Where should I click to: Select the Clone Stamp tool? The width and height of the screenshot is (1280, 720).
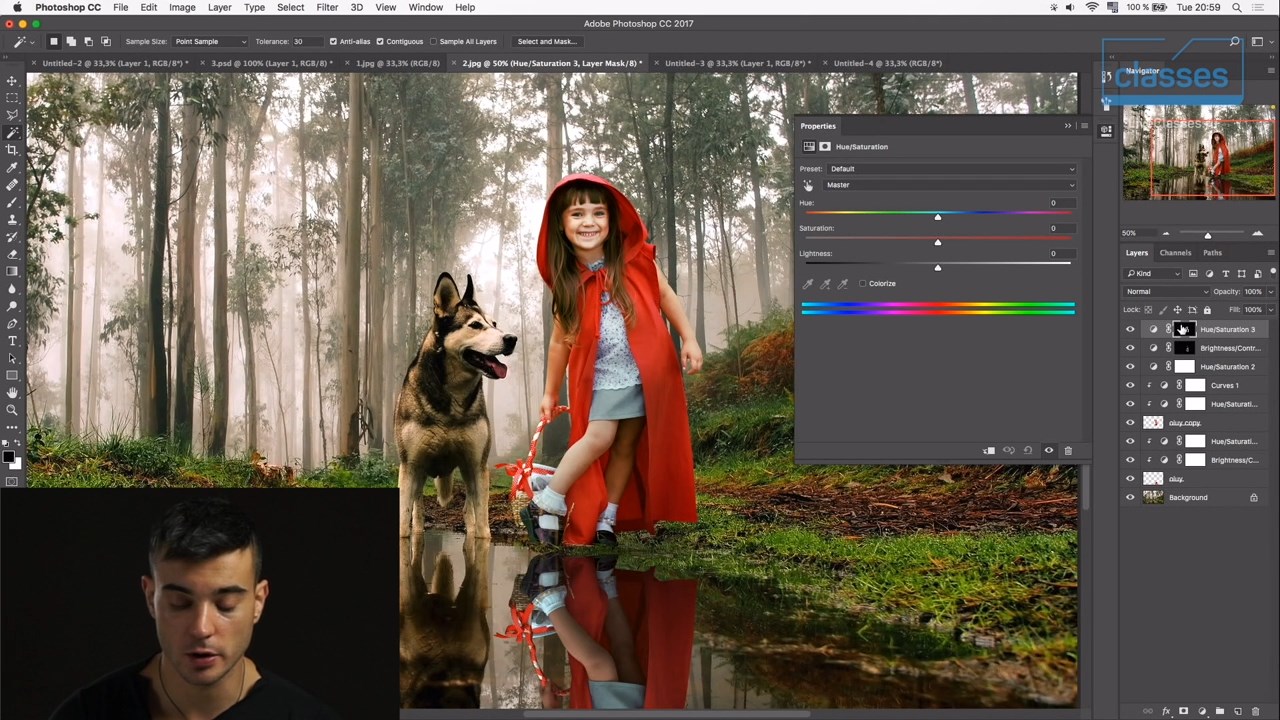click(12, 219)
